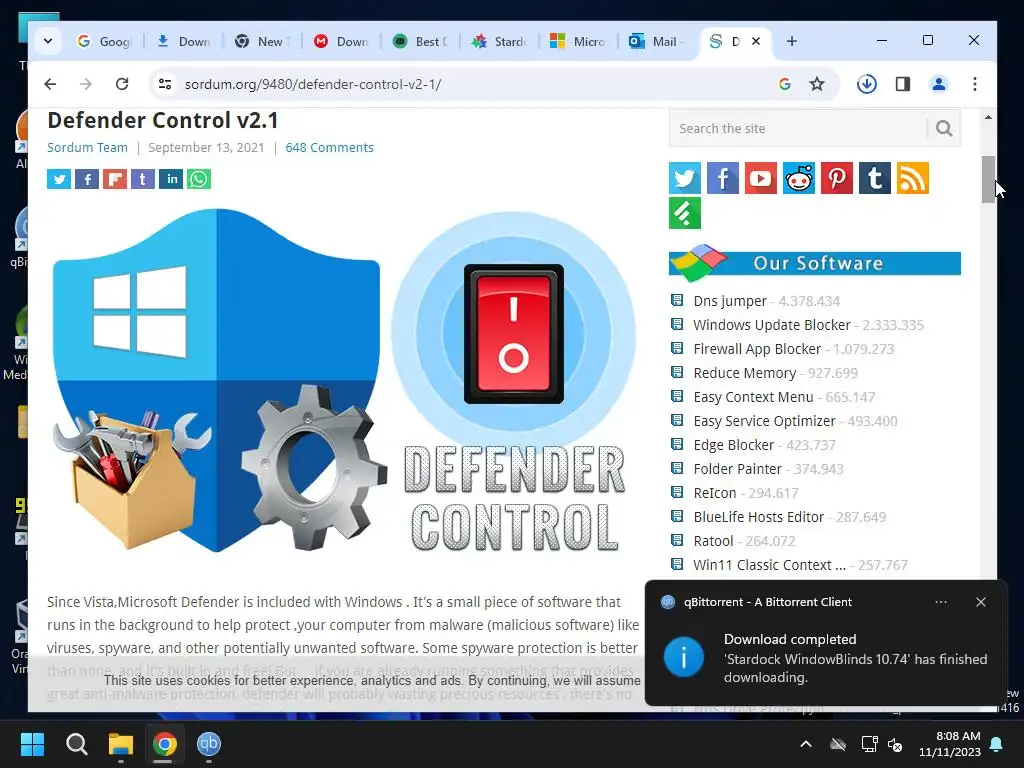Open qBittorrent notification options ellipsis

941,602
